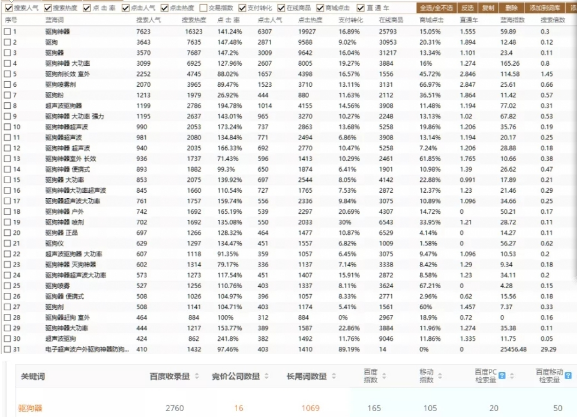Tick the checkbox for row 31
The image size is (577, 417).
7,349
